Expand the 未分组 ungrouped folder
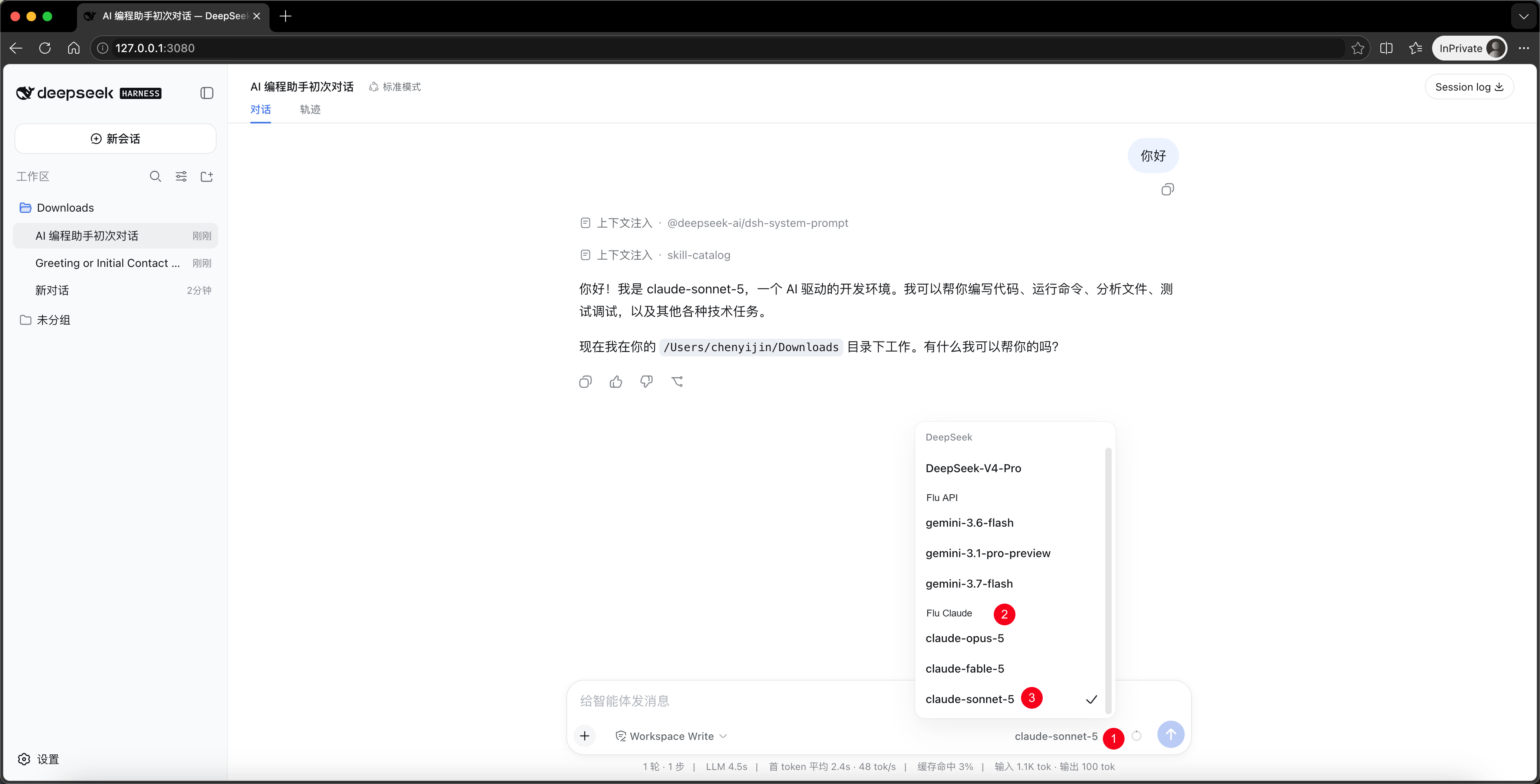 [115, 320]
